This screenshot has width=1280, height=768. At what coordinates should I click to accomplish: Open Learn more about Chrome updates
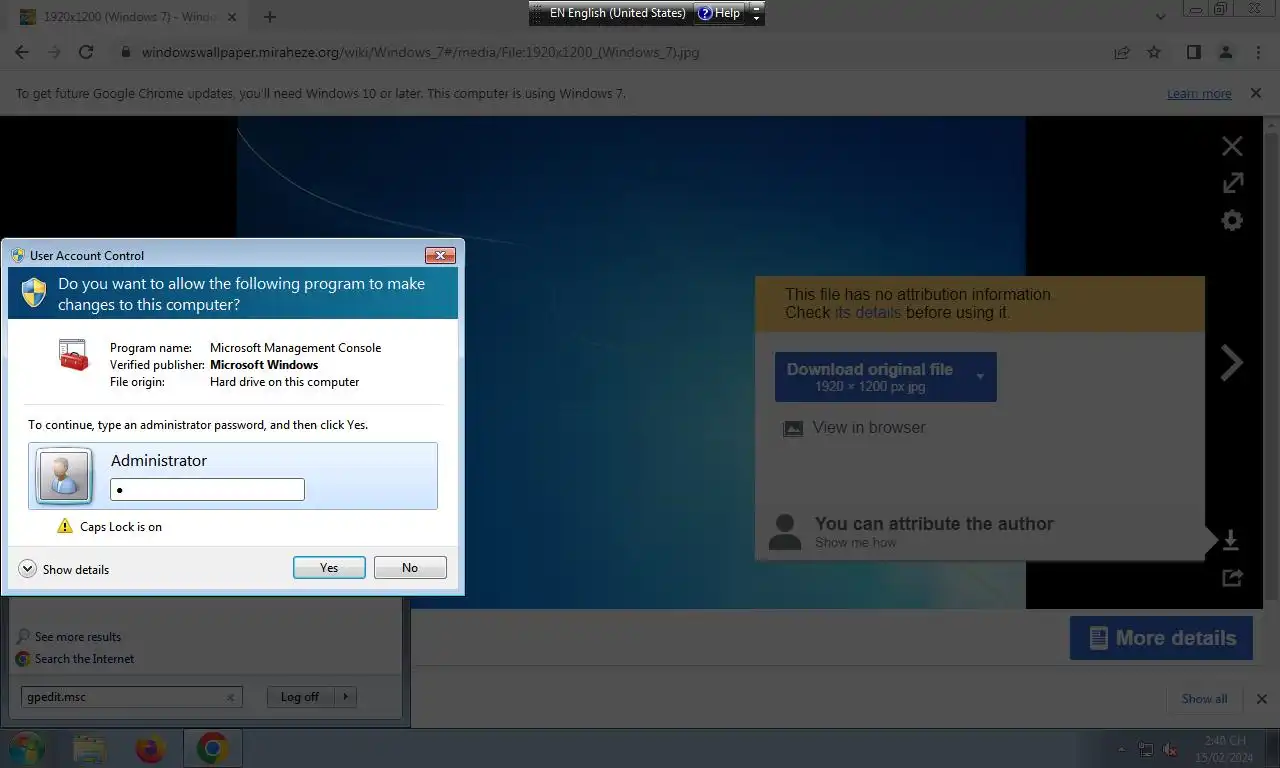1199,93
